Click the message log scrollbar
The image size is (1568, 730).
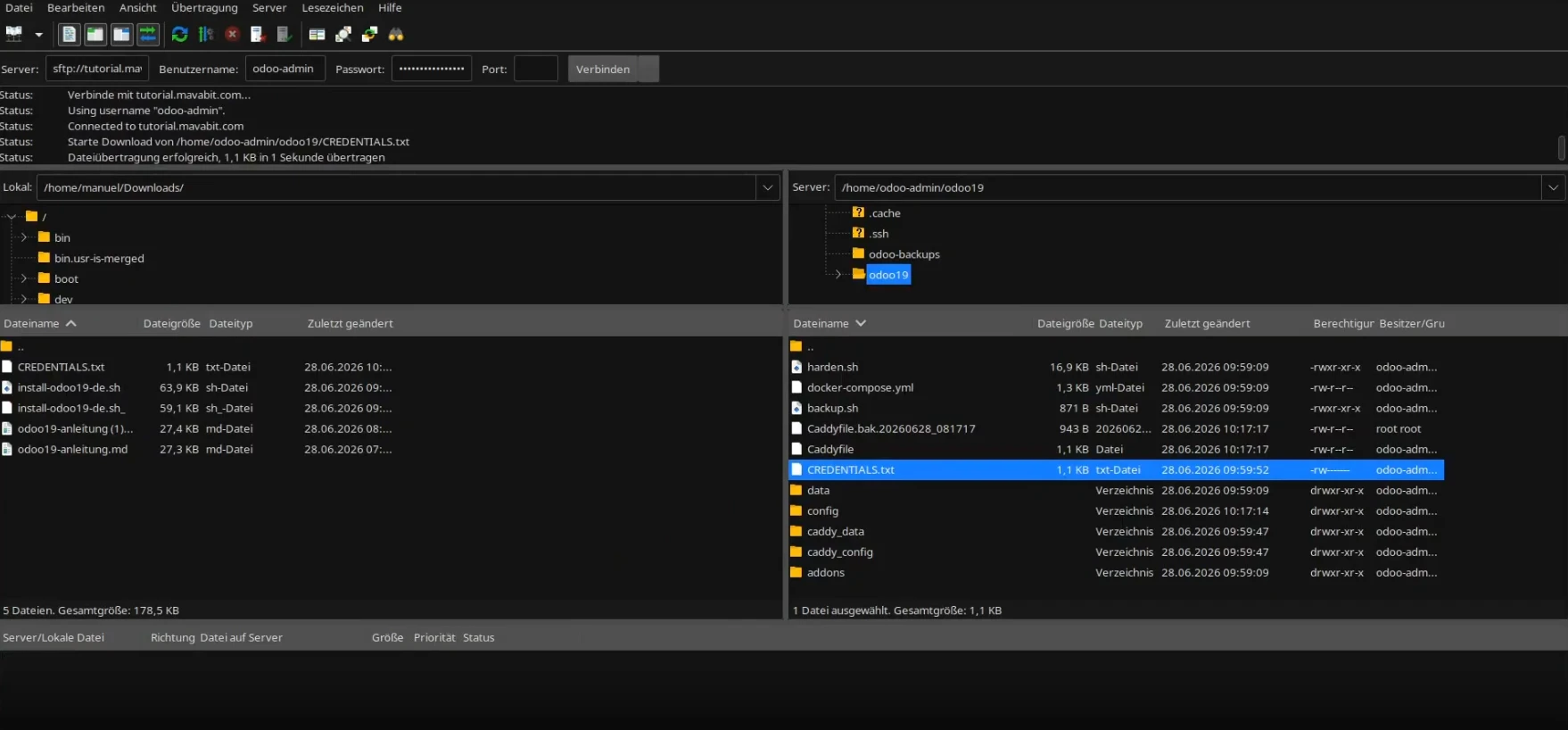tap(1562, 147)
